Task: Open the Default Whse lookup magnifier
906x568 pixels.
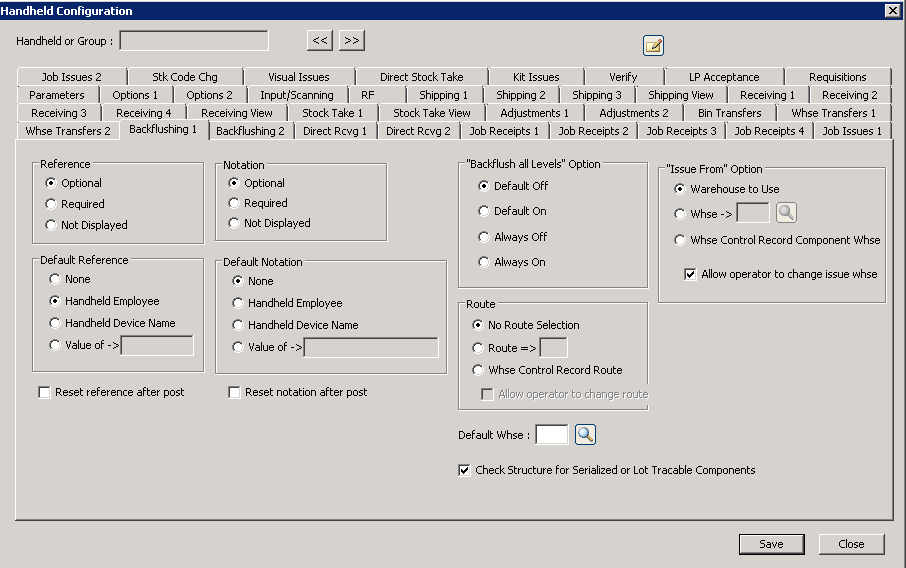Action: 585,435
